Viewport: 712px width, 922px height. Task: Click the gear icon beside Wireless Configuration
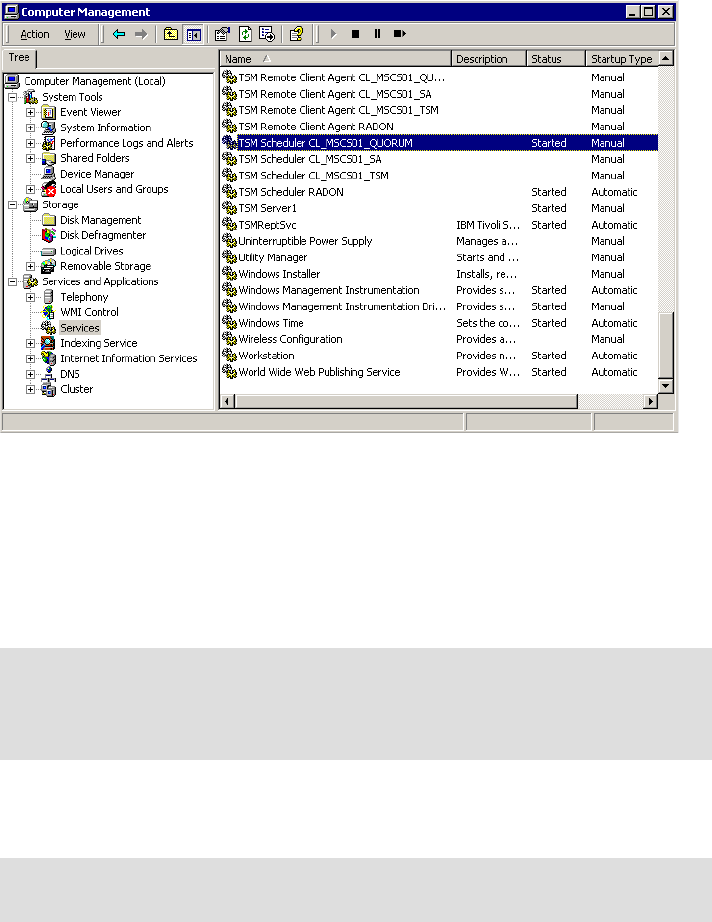pyautogui.click(x=229, y=339)
